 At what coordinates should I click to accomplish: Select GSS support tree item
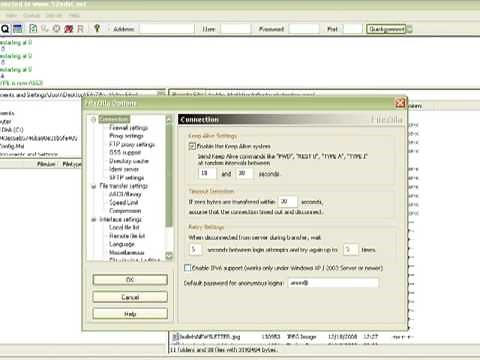click(x=125, y=152)
